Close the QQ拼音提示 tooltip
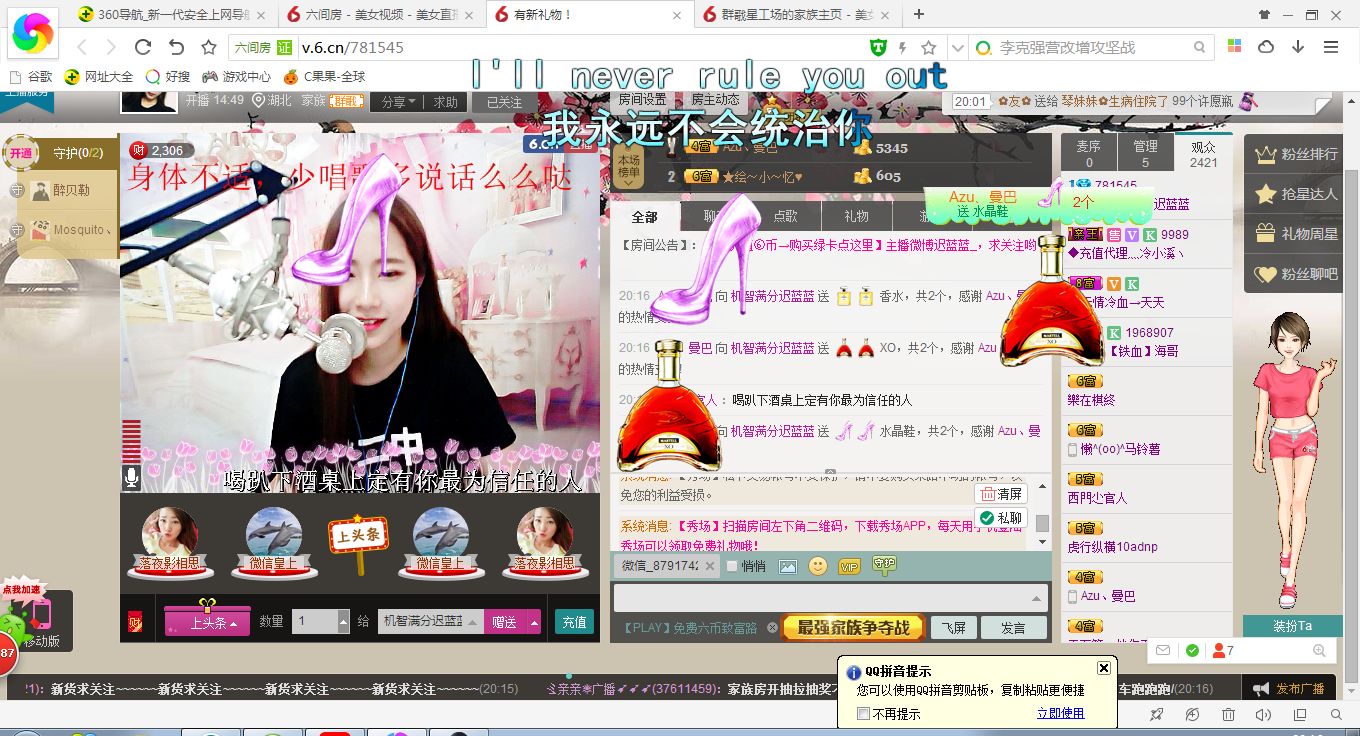Image resolution: width=1360 pixels, height=736 pixels. pos(1103,668)
